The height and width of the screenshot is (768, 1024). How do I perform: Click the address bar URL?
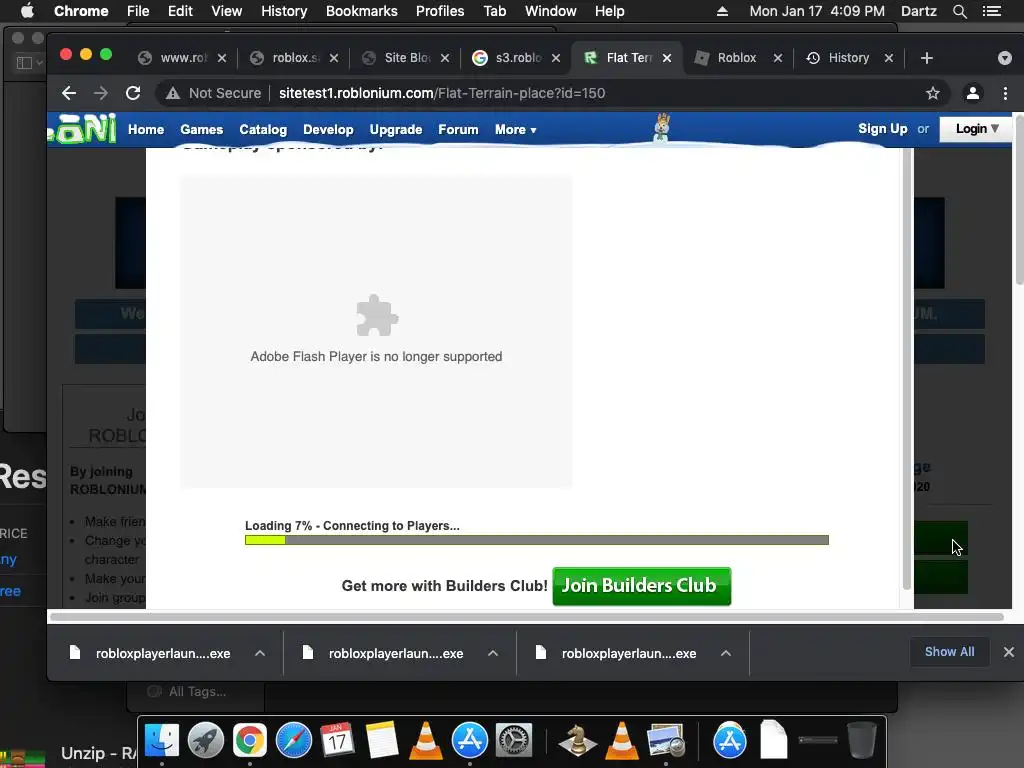pos(442,93)
